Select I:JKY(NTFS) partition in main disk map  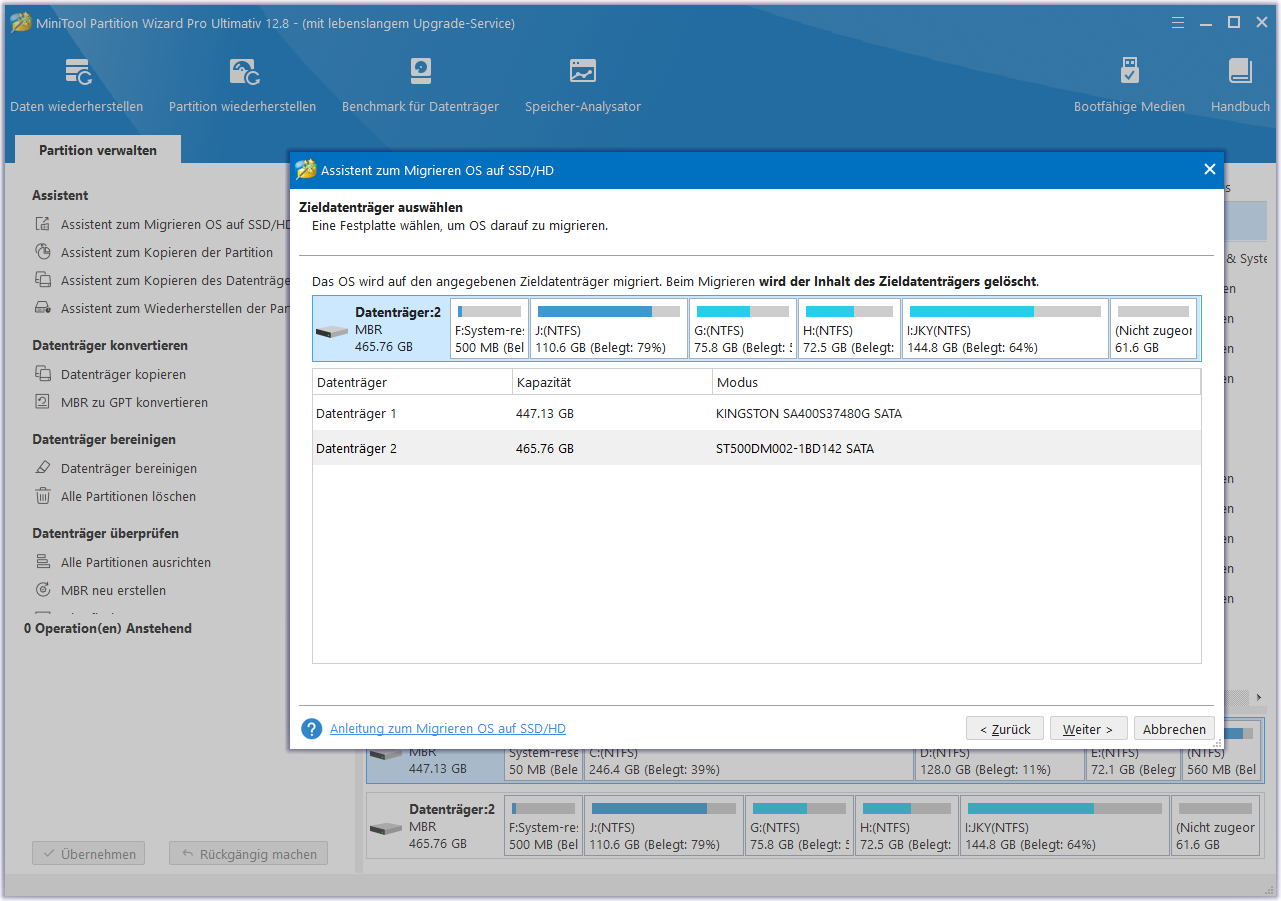coord(1064,828)
